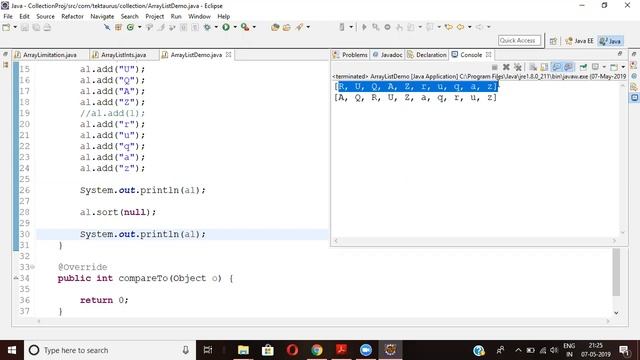Switch to the Java EE perspective
The height and width of the screenshot is (360, 640).
click(579, 41)
